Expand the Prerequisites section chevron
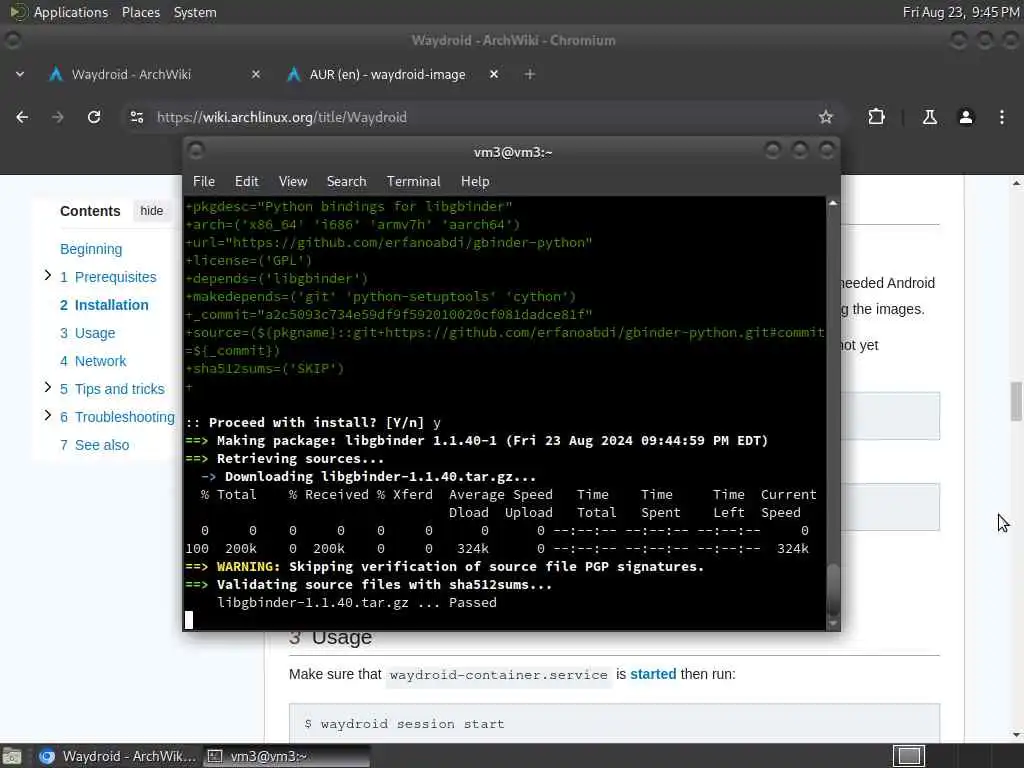Image resolution: width=1024 pixels, height=768 pixels. click(48, 276)
